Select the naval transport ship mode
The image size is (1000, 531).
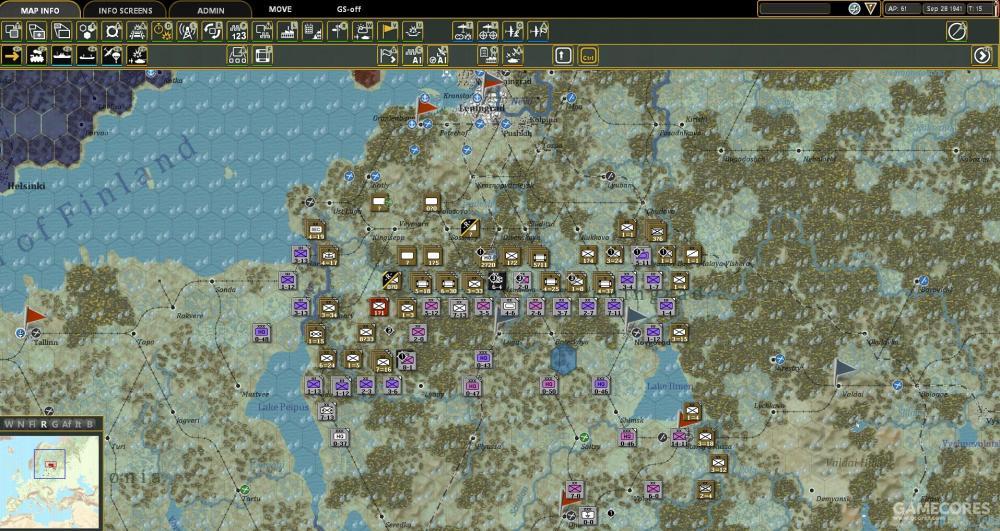[62, 55]
